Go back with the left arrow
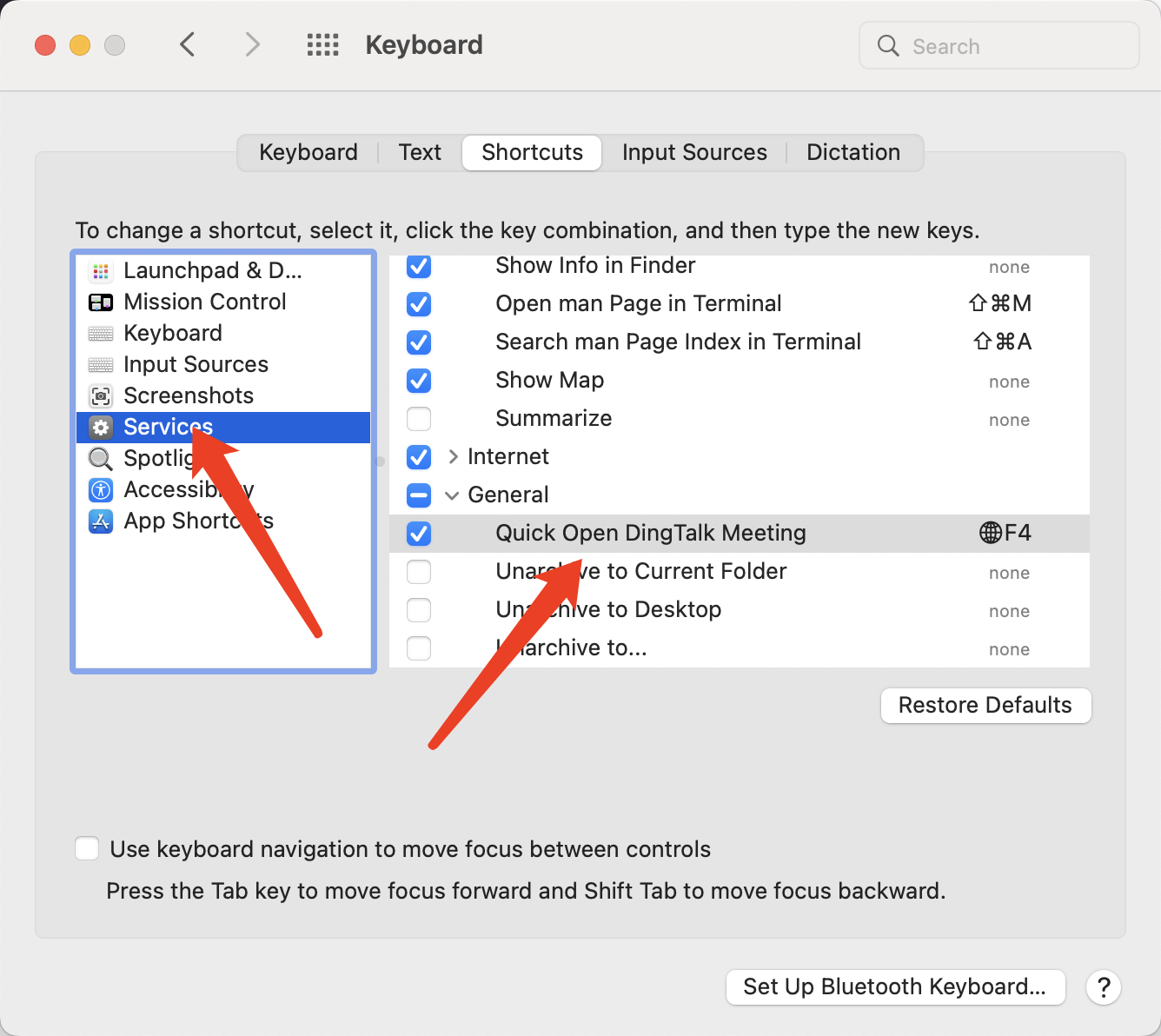The width and height of the screenshot is (1161, 1036). pos(188,44)
